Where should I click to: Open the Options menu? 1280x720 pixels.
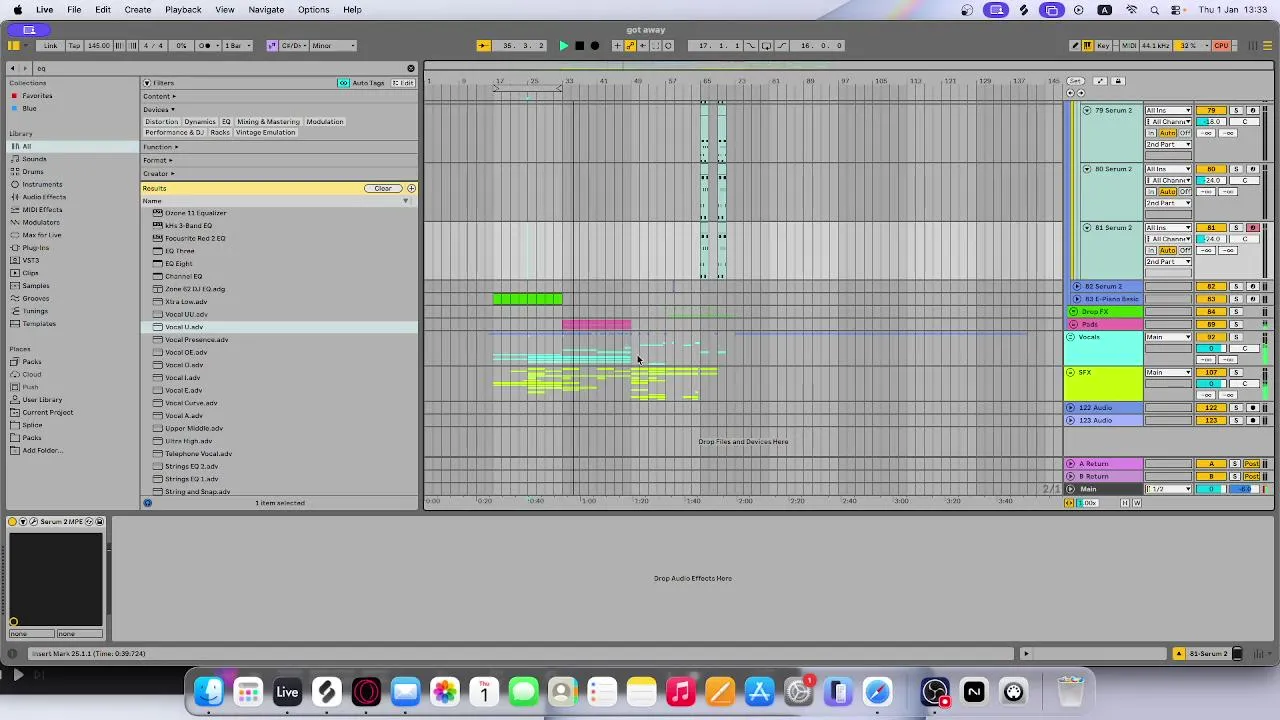313,9
